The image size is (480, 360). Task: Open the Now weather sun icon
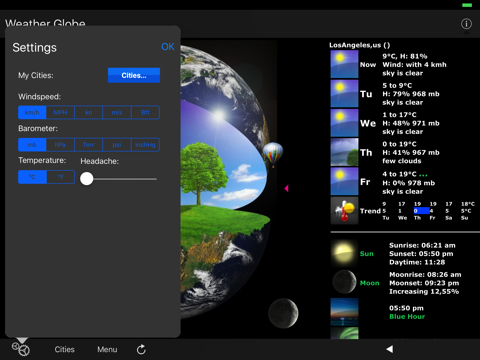(x=344, y=64)
